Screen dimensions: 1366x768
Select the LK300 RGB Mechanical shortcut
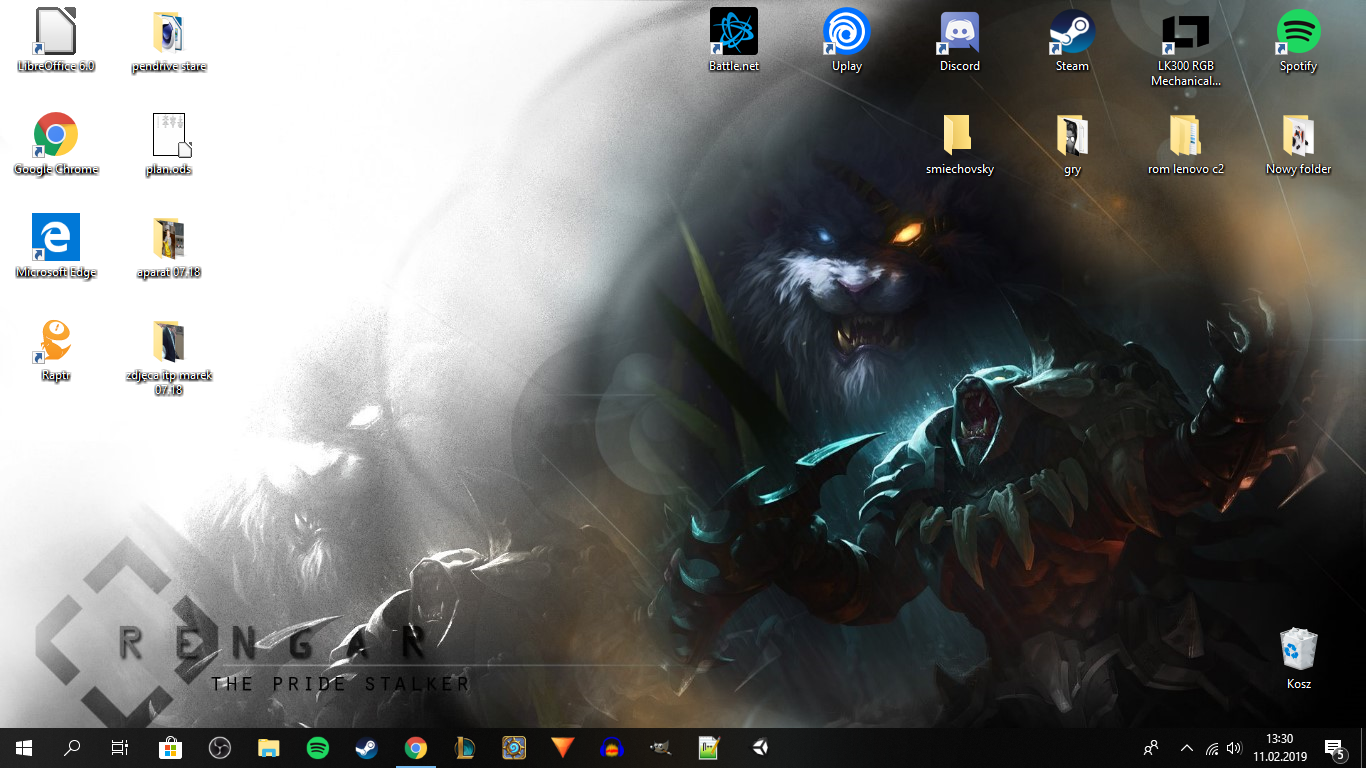pyautogui.click(x=1185, y=48)
